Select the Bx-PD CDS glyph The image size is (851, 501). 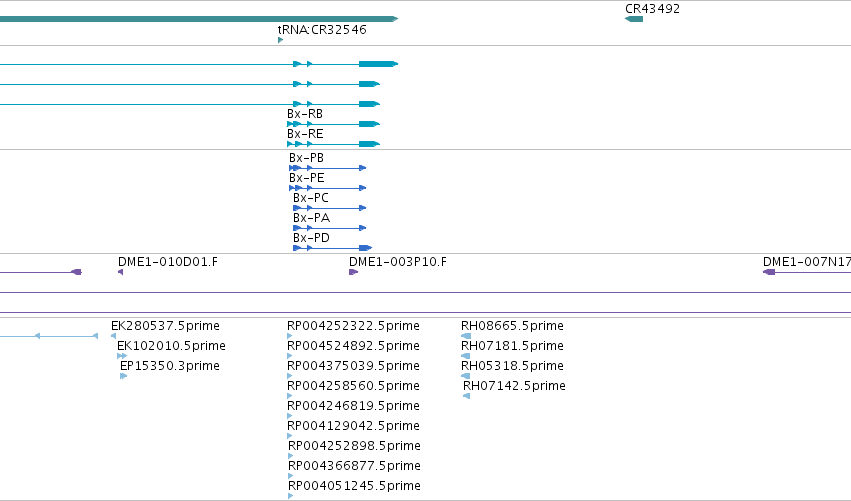pyautogui.click(x=332, y=248)
